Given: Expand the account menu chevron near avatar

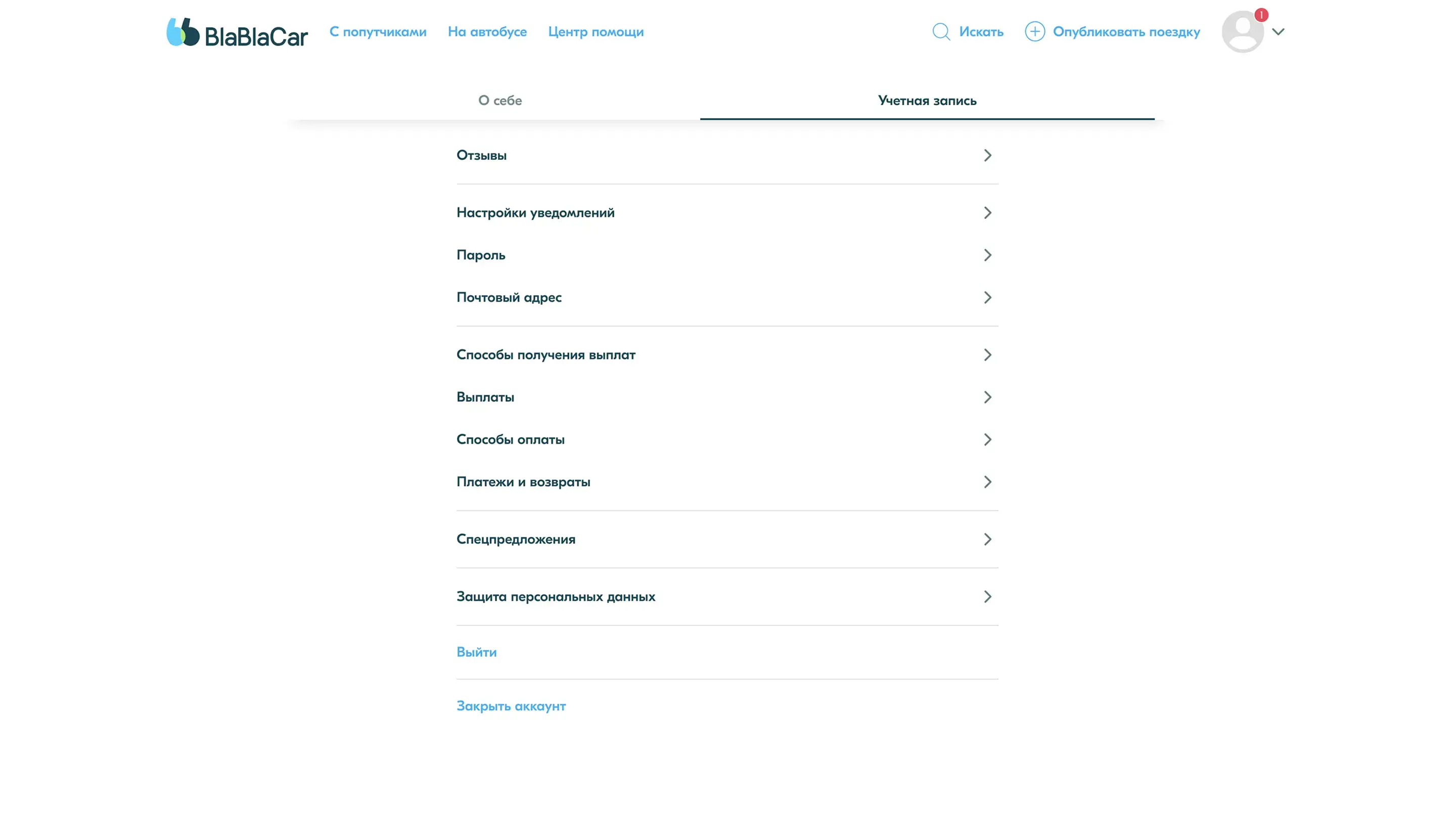Looking at the screenshot, I should click(1279, 32).
